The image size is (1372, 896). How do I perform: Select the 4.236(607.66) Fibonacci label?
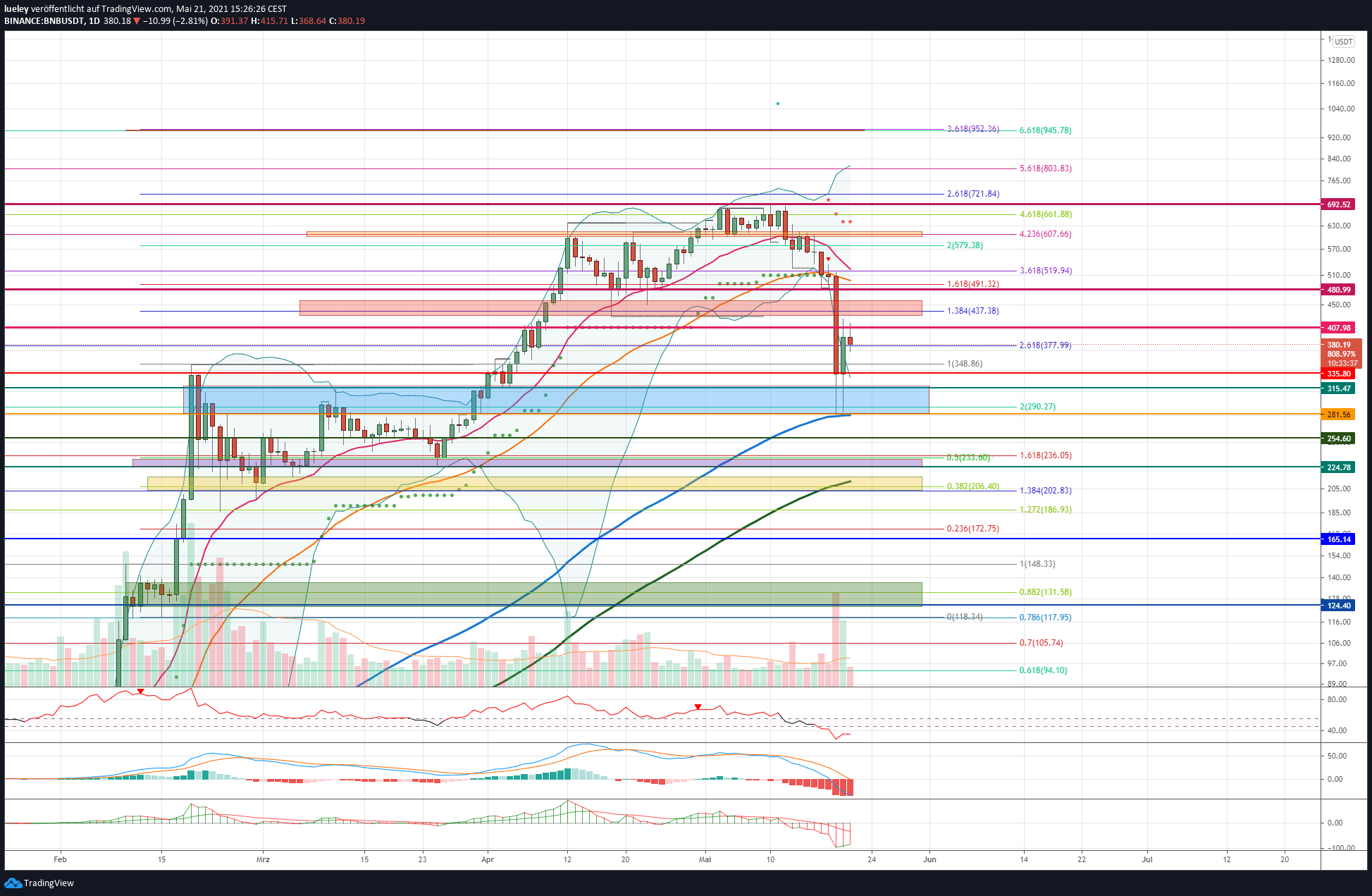tap(1045, 234)
